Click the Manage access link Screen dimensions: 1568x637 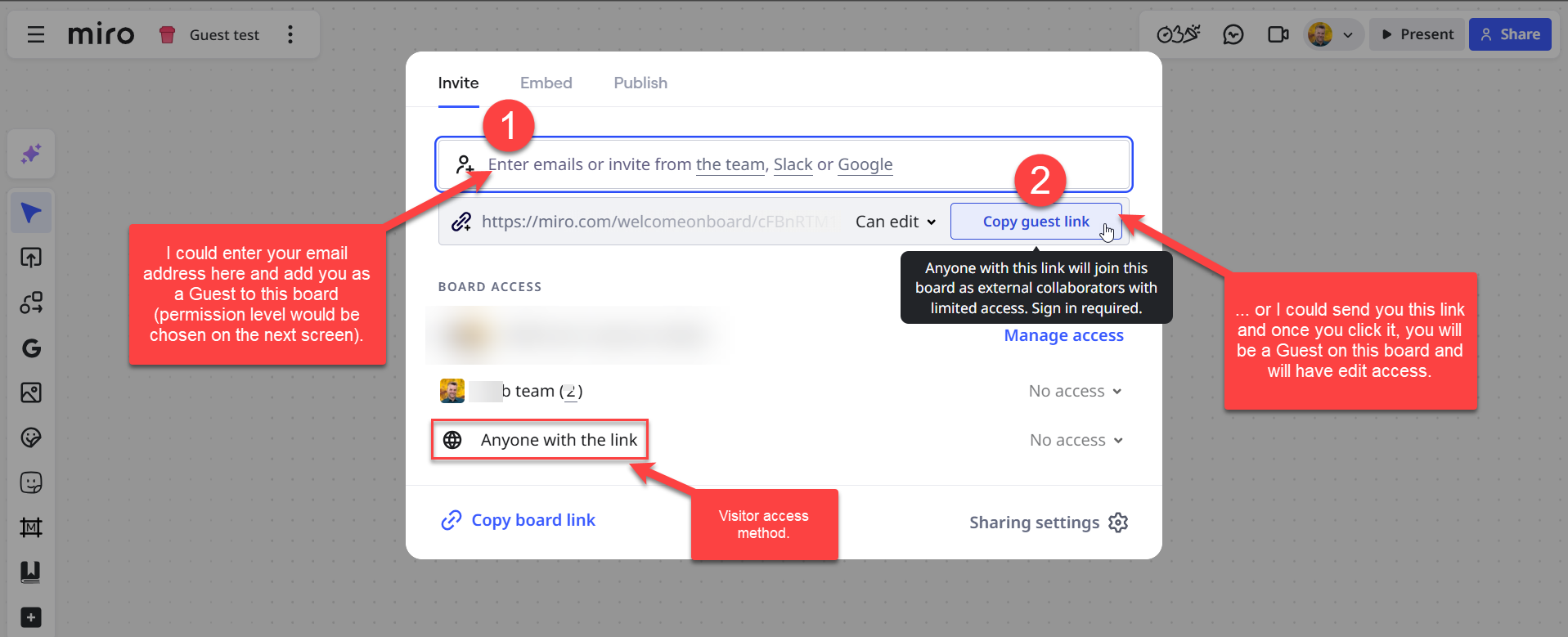click(x=1063, y=335)
